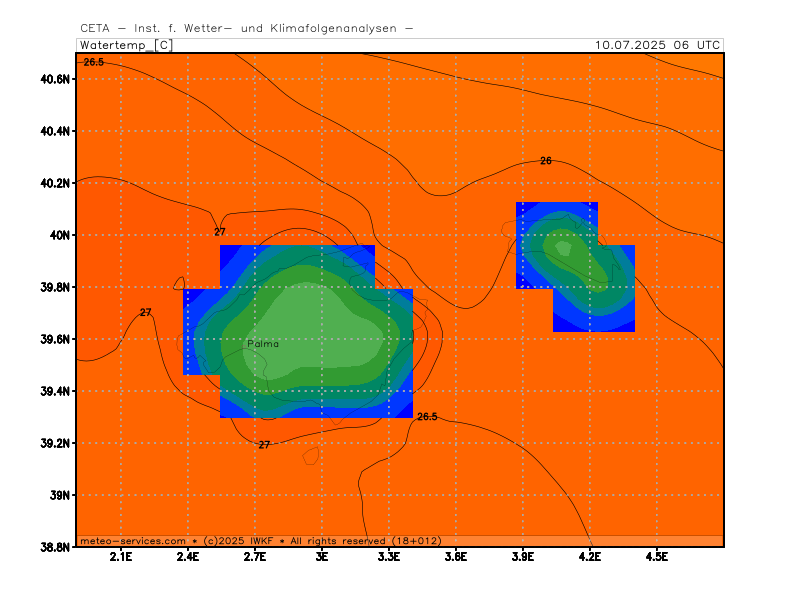Click the light green core over Mallorca
This screenshot has width=800, height=600.
pyautogui.click(x=311, y=332)
